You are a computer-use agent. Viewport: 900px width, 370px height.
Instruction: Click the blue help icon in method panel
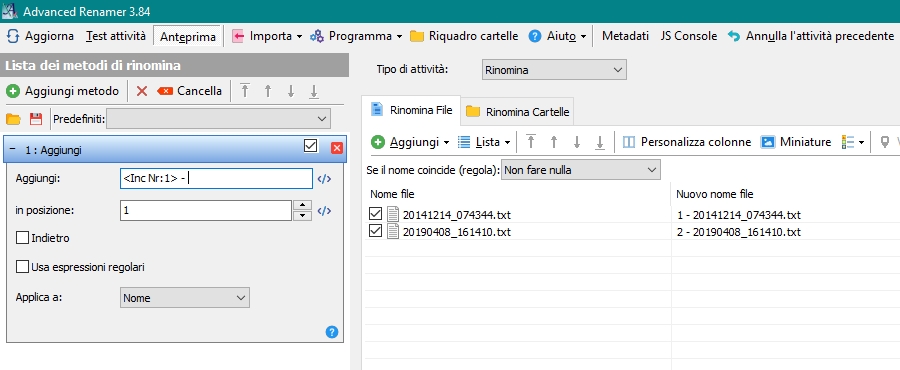click(x=332, y=332)
